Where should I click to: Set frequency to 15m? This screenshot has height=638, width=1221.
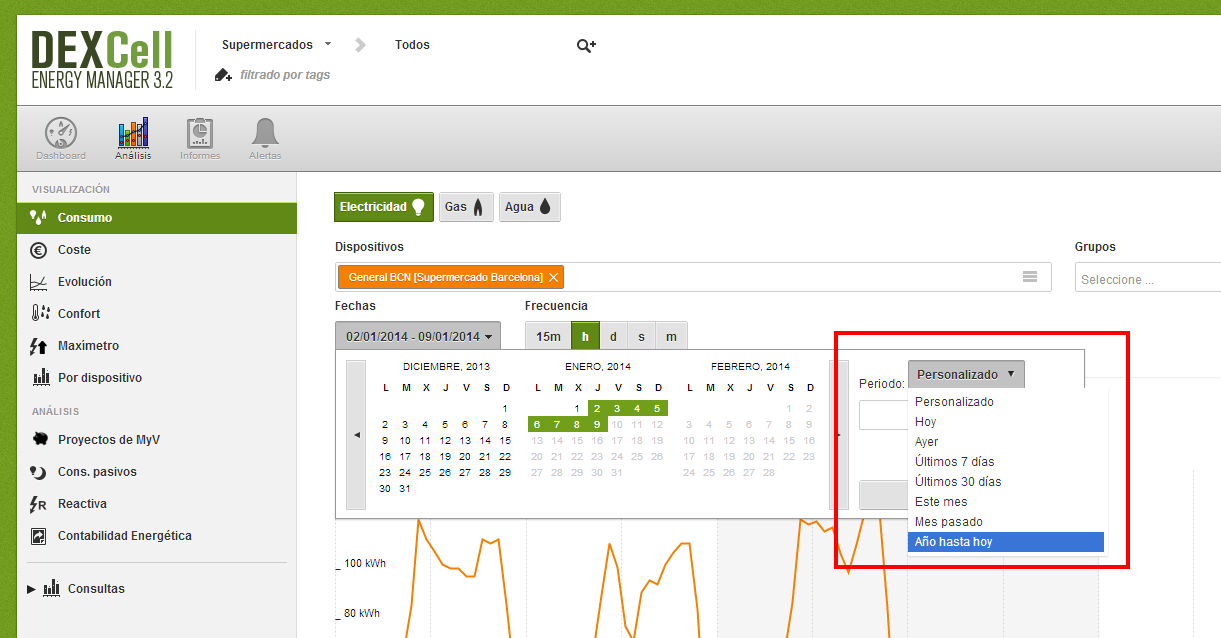pos(548,337)
